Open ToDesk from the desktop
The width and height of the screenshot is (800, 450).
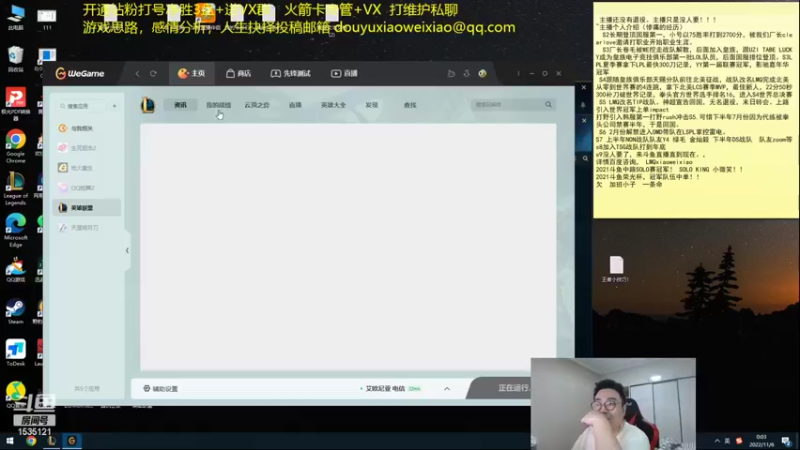[x=15, y=353]
